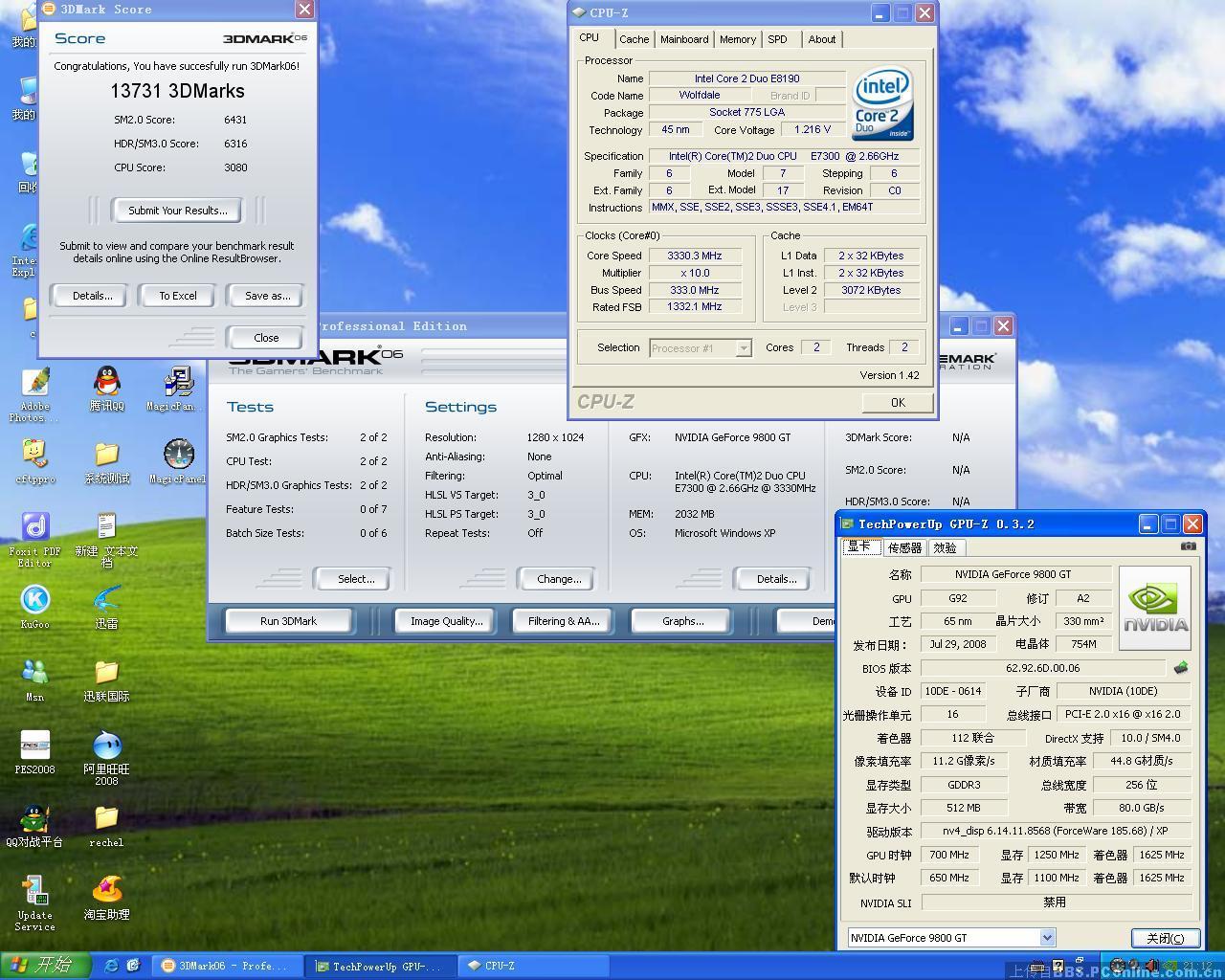Open the KuGoo music player icon
Image resolution: width=1225 pixels, height=980 pixels.
tap(35, 600)
